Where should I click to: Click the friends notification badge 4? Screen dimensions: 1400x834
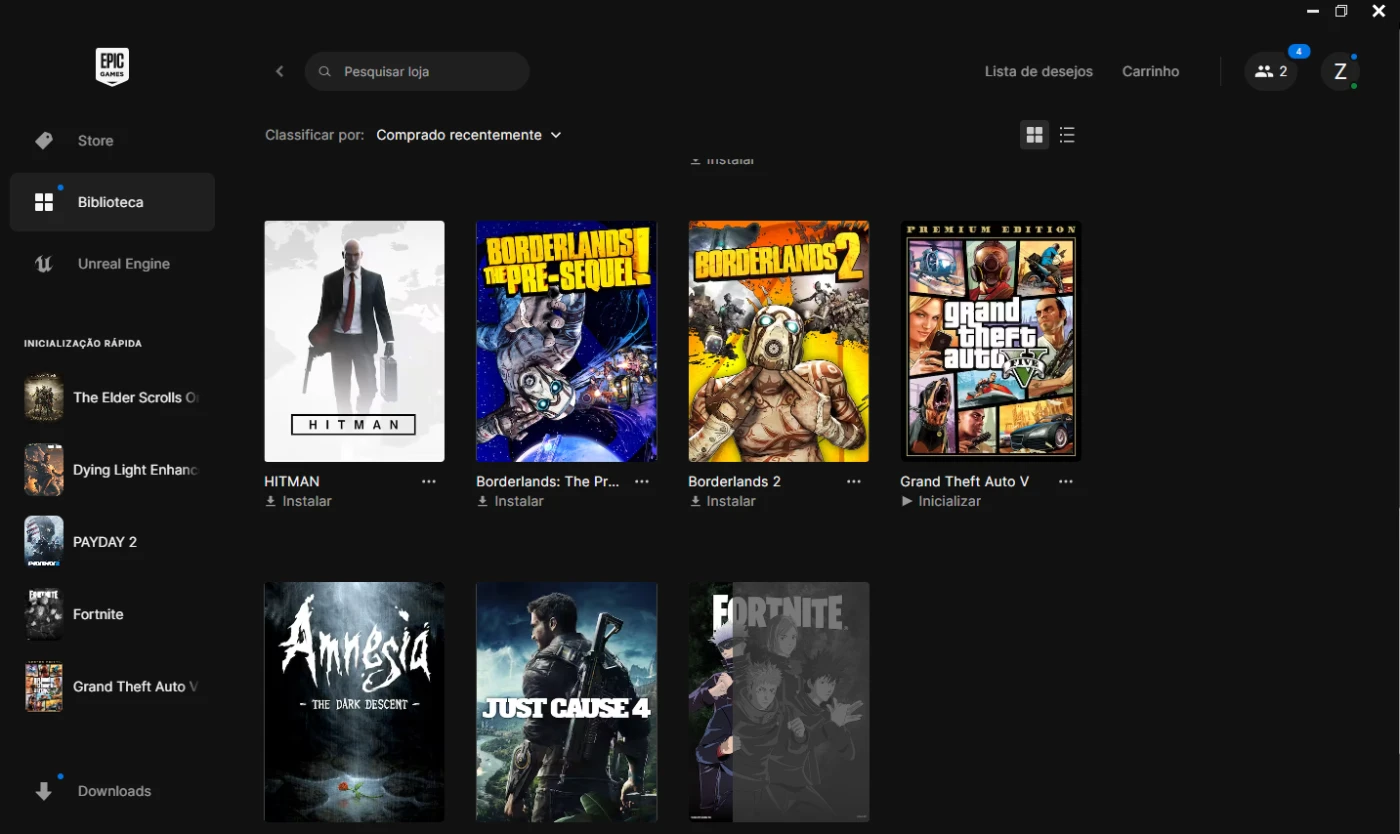pos(1298,51)
